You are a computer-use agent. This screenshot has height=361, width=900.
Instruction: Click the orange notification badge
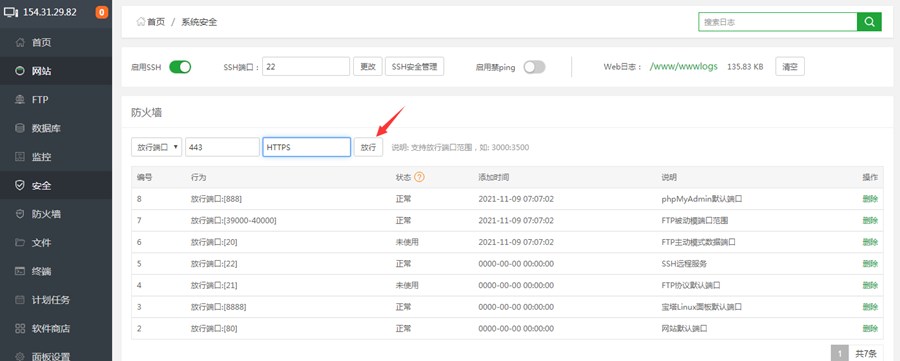pos(102,12)
